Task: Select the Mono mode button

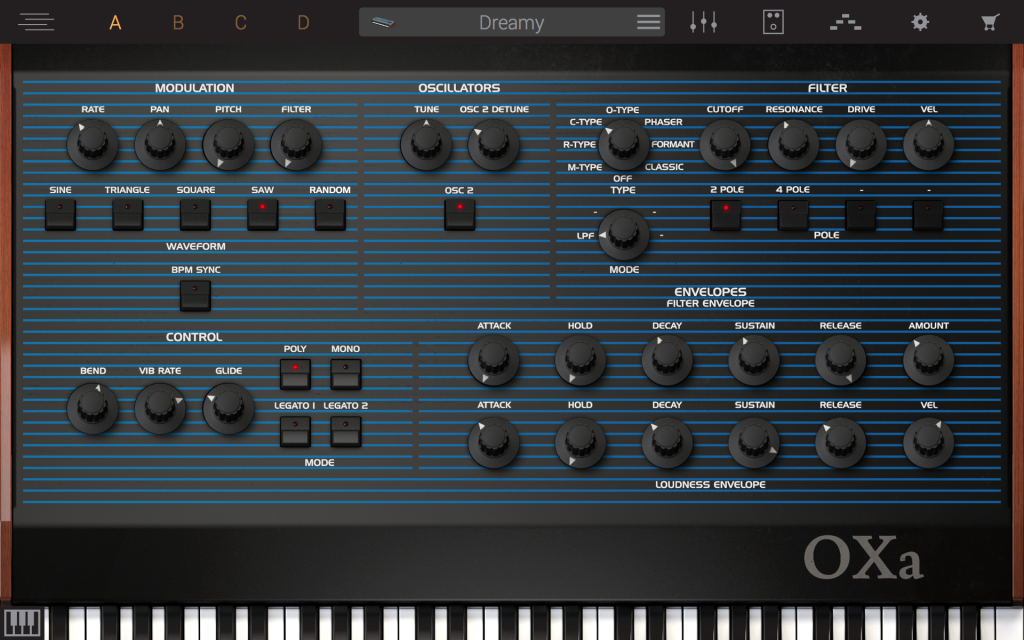Action: [x=345, y=374]
